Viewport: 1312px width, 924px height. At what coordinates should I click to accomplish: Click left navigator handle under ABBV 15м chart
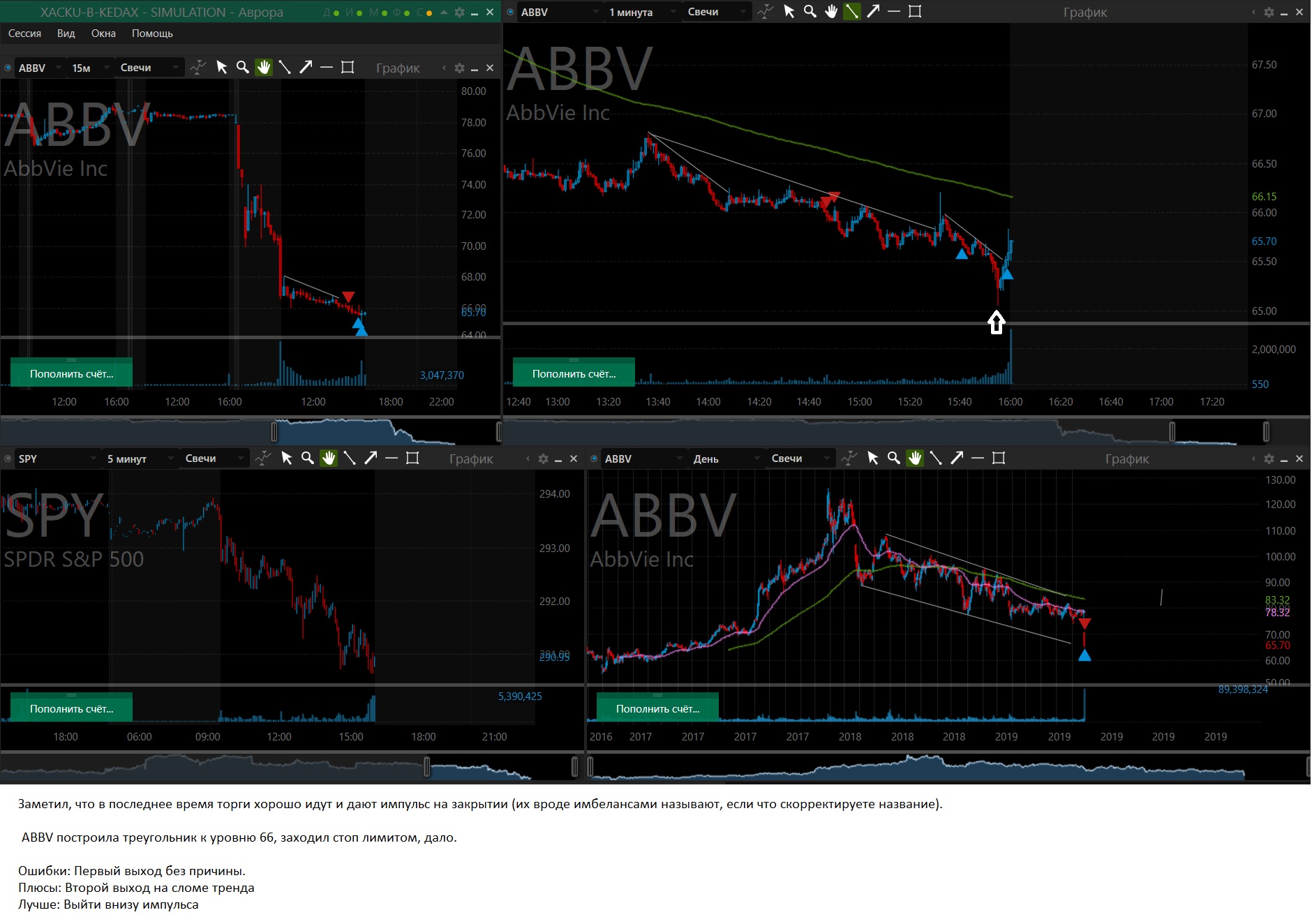click(x=274, y=431)
